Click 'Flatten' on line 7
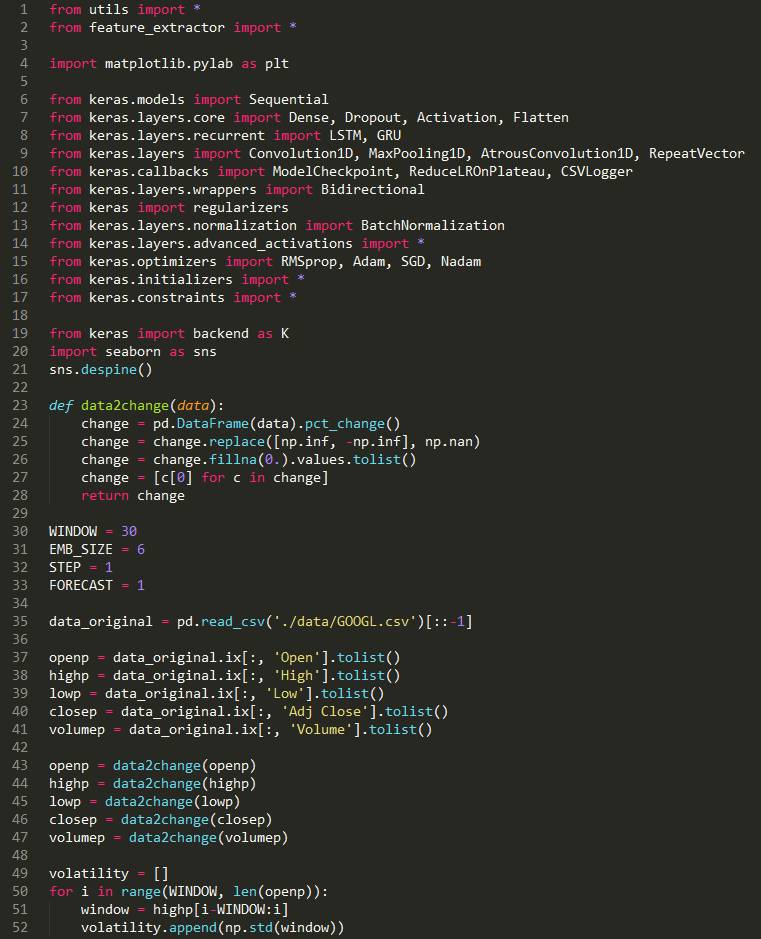The height and width of the screenshot is (939, 761). [541, 117]
